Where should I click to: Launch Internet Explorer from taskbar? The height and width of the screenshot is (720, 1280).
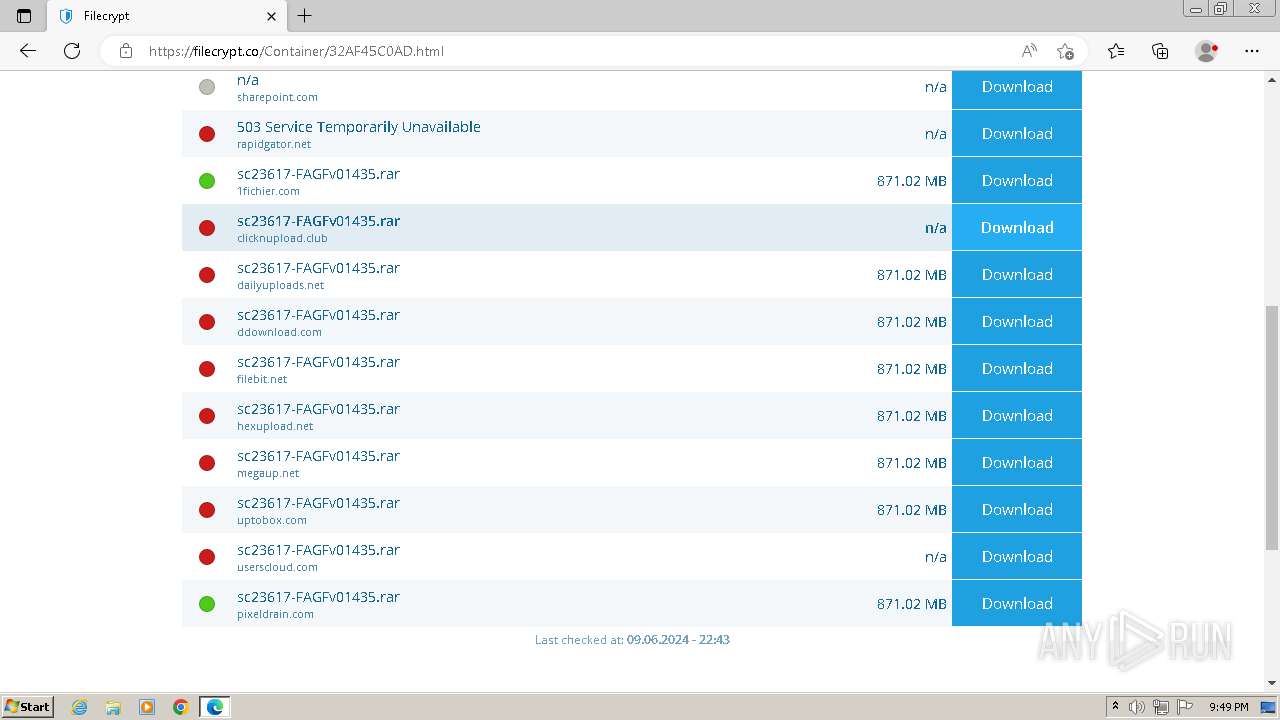80,707
